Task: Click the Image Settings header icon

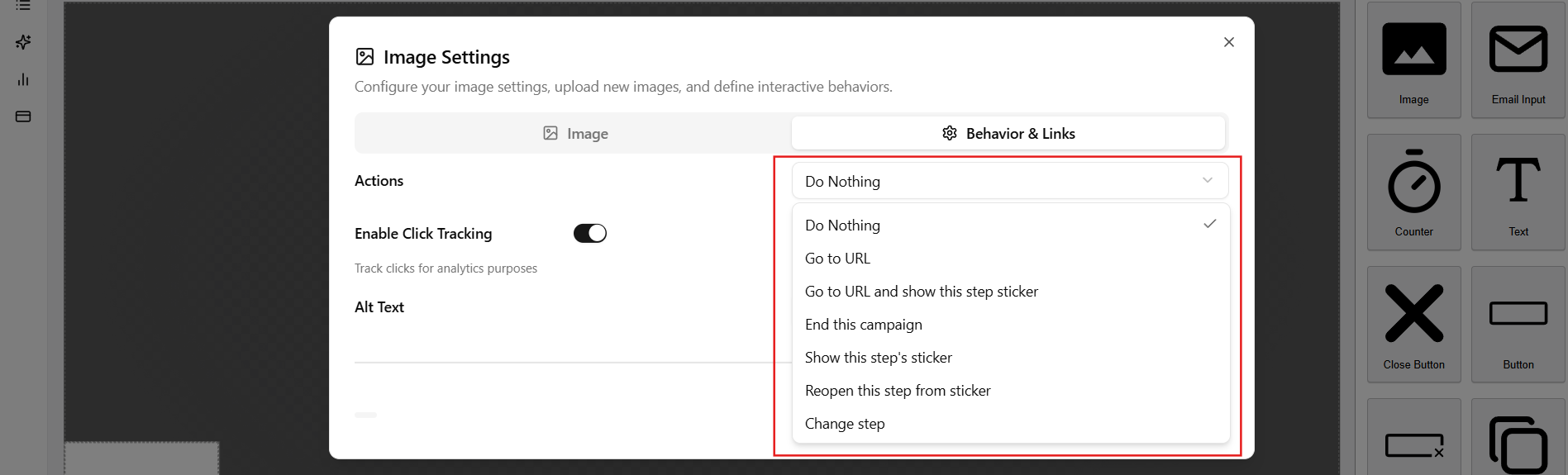Action: point(365,56)
